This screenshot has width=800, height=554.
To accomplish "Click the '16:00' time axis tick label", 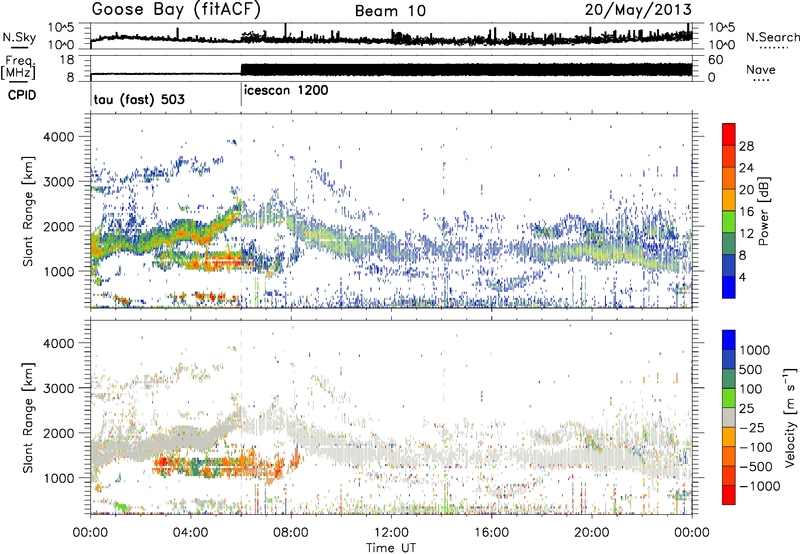I will (491, 533).
